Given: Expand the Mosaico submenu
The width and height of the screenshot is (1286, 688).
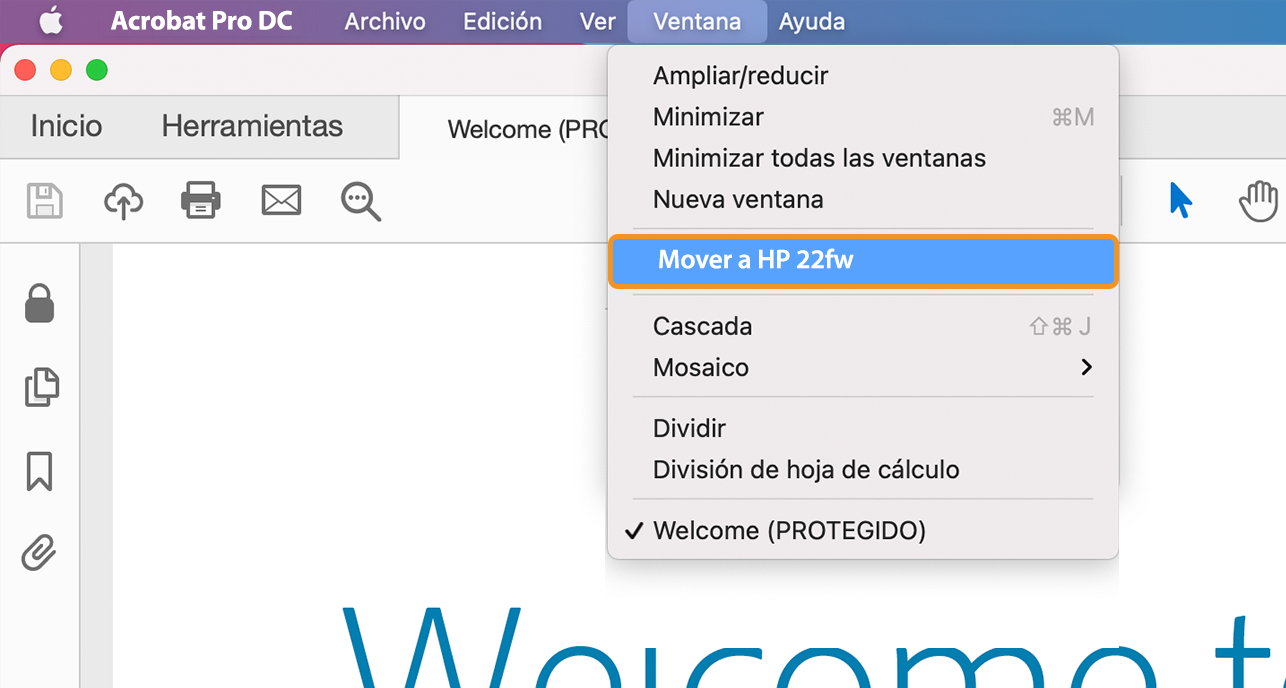Looking at the screenshot, I should pos(701,367).
